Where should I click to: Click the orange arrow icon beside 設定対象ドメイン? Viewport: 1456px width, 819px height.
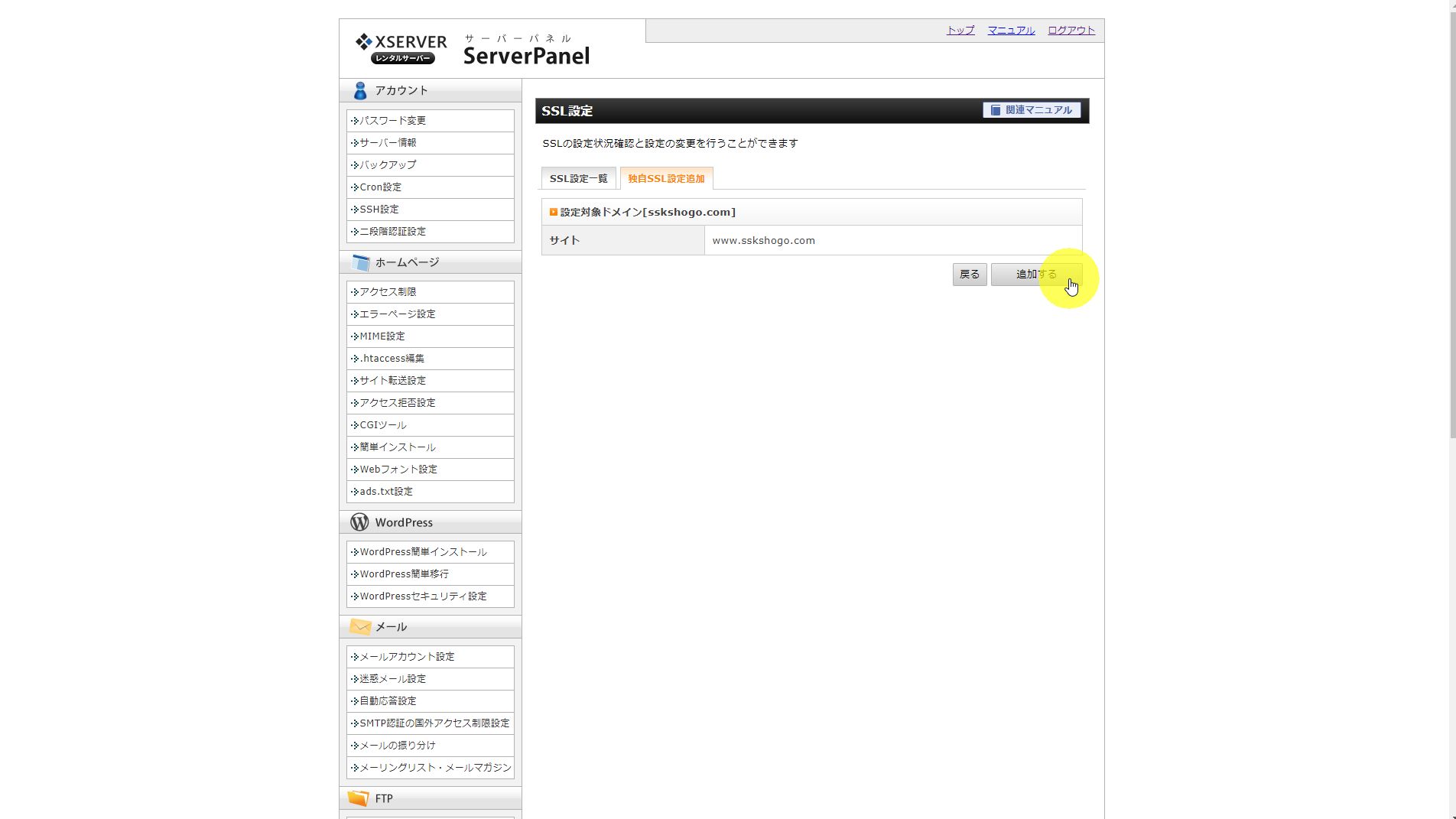[554, 213]
